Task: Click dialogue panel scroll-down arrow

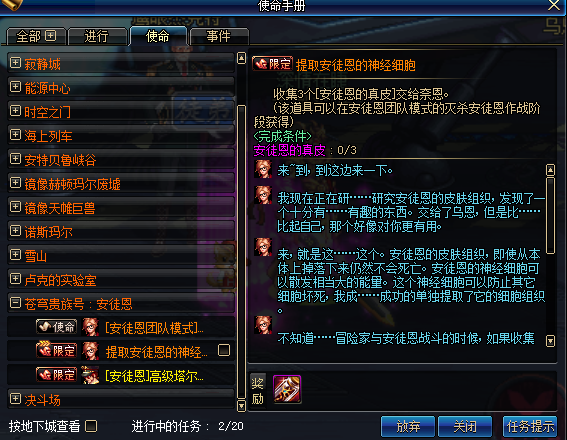Action: pos(550,341)
